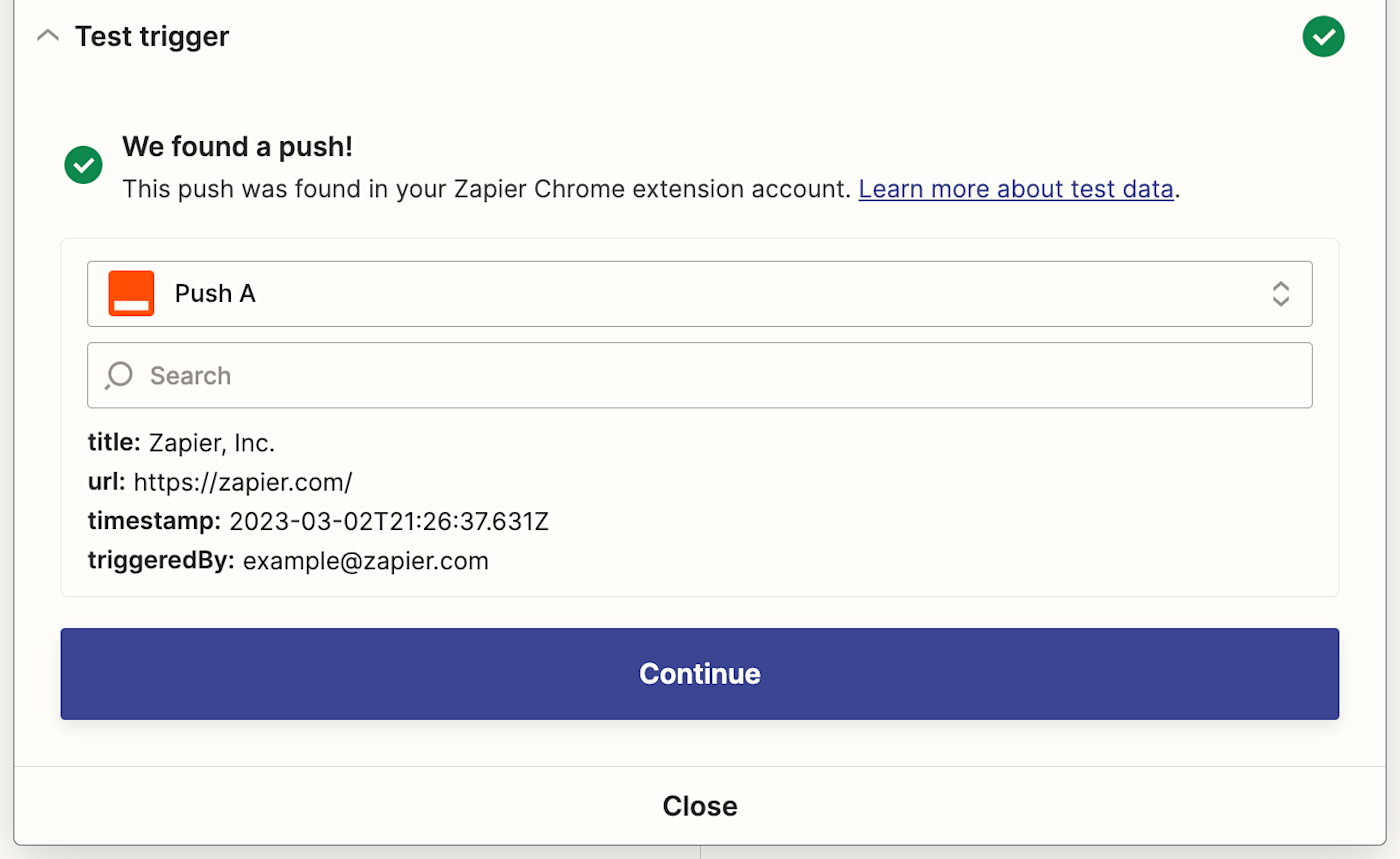Click the bold "timestamp:" field label
The image size is (1400, 859).
tap(154, 521)
